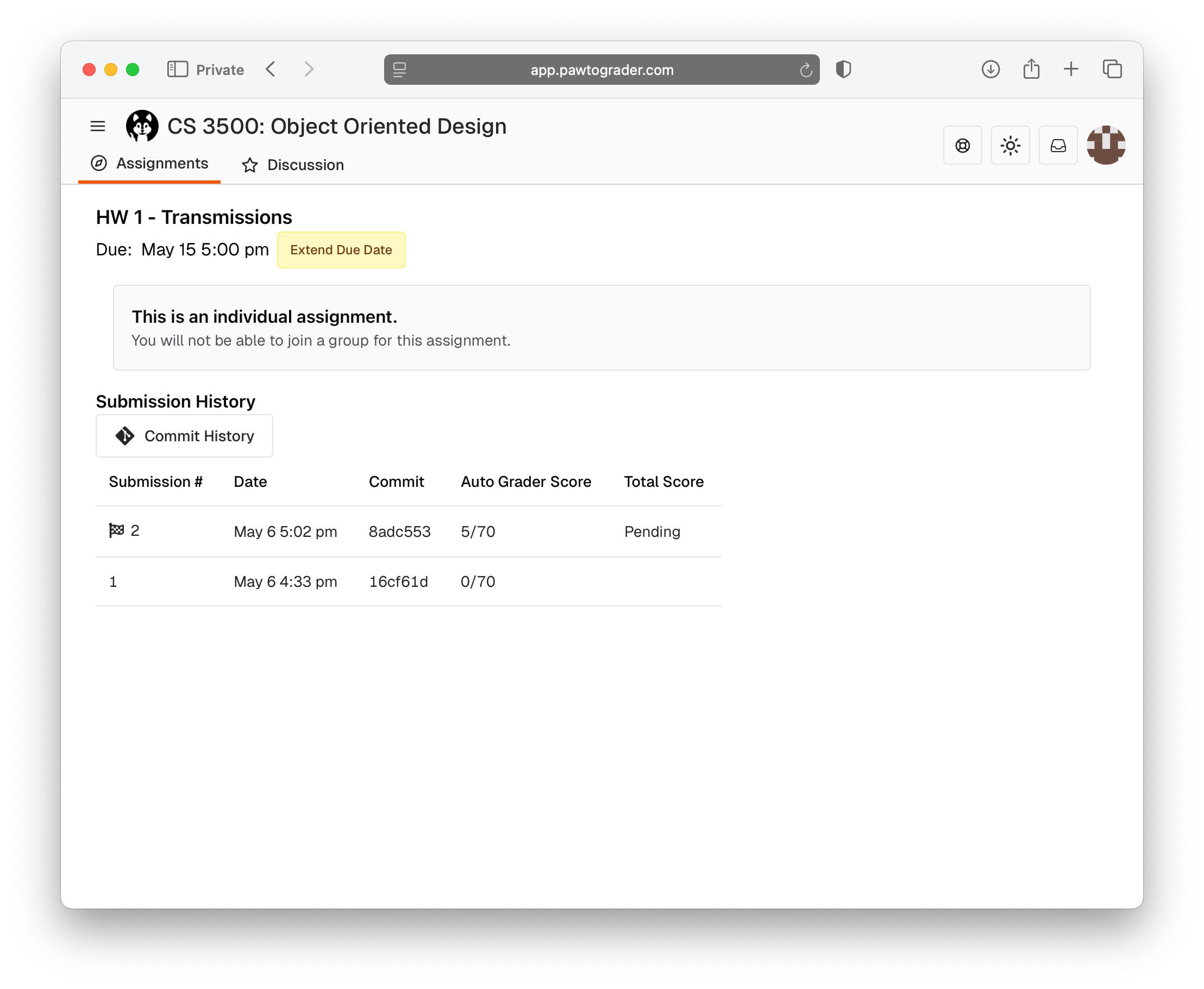Image resolution: width=1204 pixels, height=989 pixels.
Task: Click the 5/70 auto grader score
Action: click(478, 531)
